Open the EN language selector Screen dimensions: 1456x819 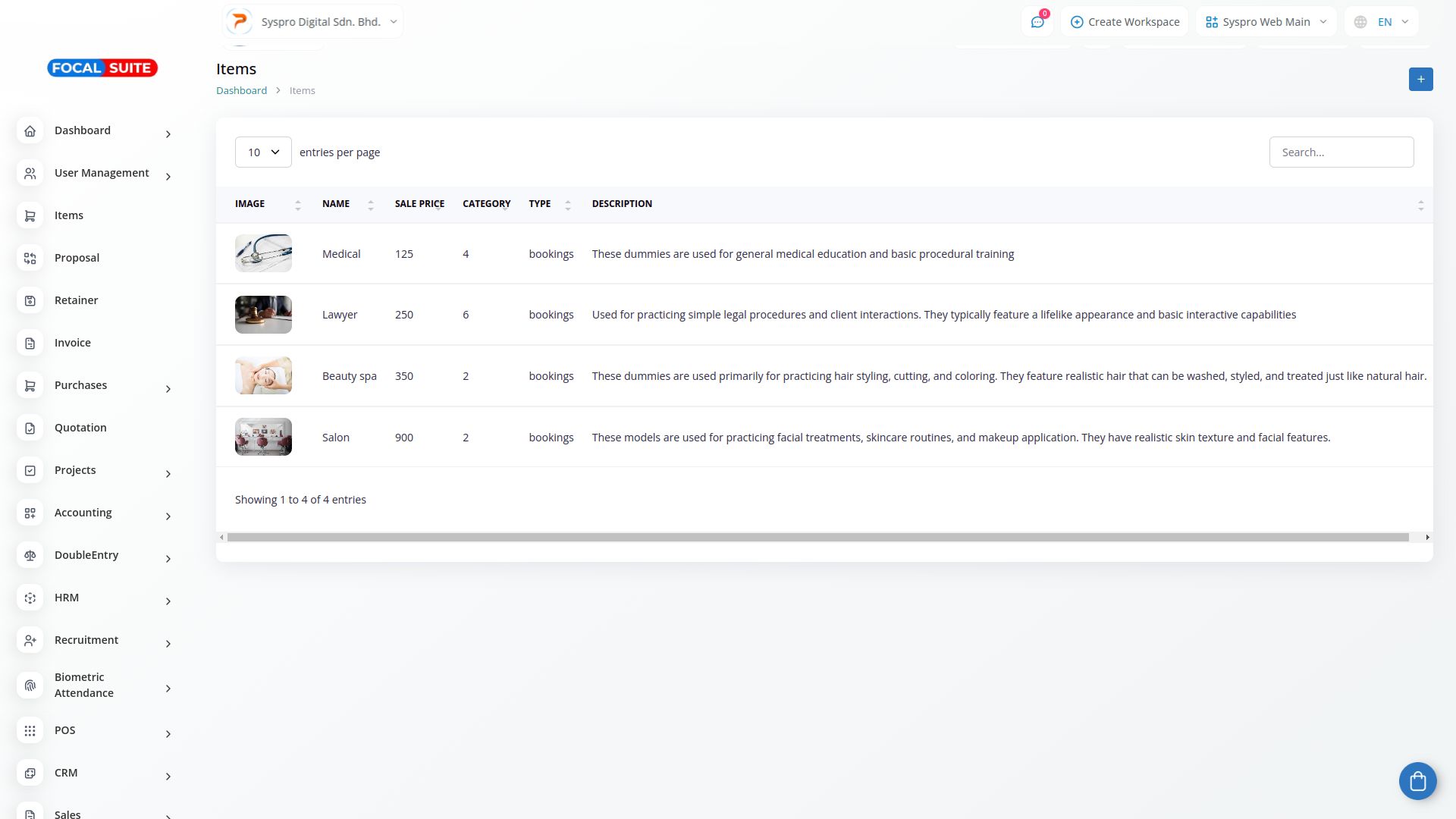coord(1381,22)
